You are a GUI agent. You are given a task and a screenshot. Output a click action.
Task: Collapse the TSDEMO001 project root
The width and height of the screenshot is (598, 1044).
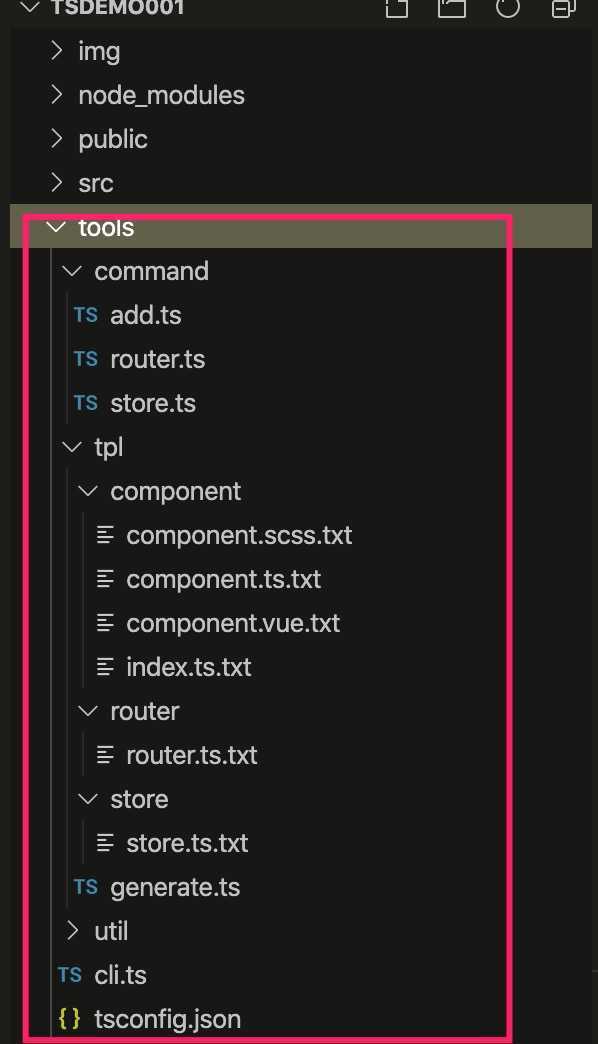[x=31, y=7]
